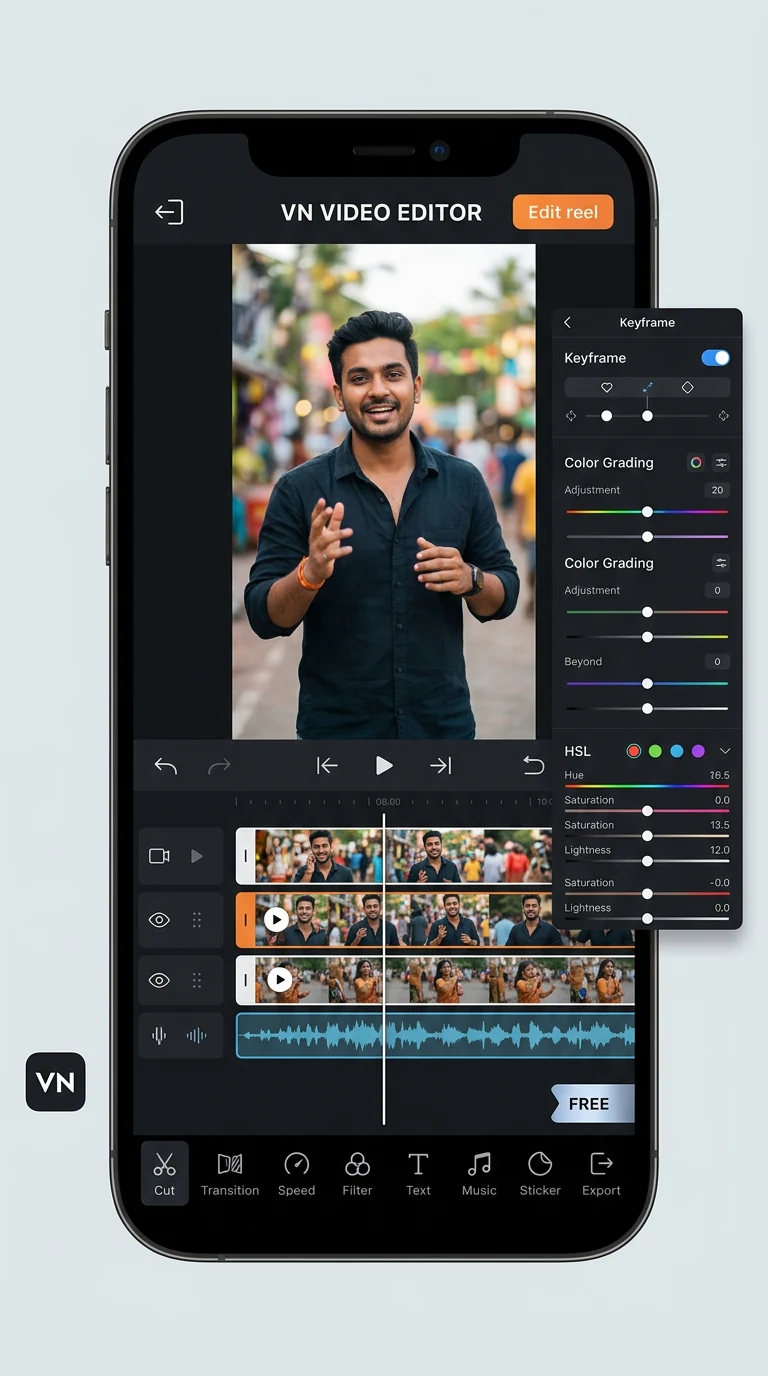This screenshot has height=1376, width=768.
Task: Click on the HSL Hue rainbow slider
Action: 647,786
